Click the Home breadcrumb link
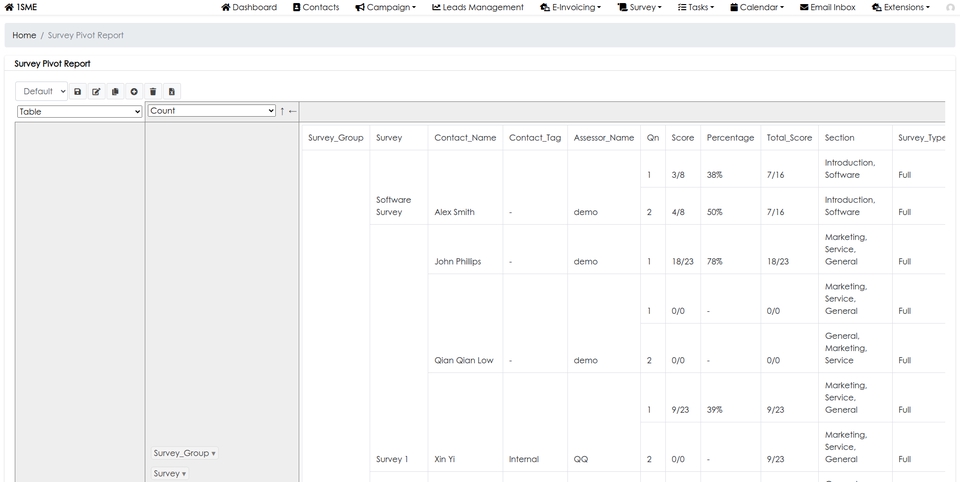Viewport: 960px width, 482px height. 24,35
